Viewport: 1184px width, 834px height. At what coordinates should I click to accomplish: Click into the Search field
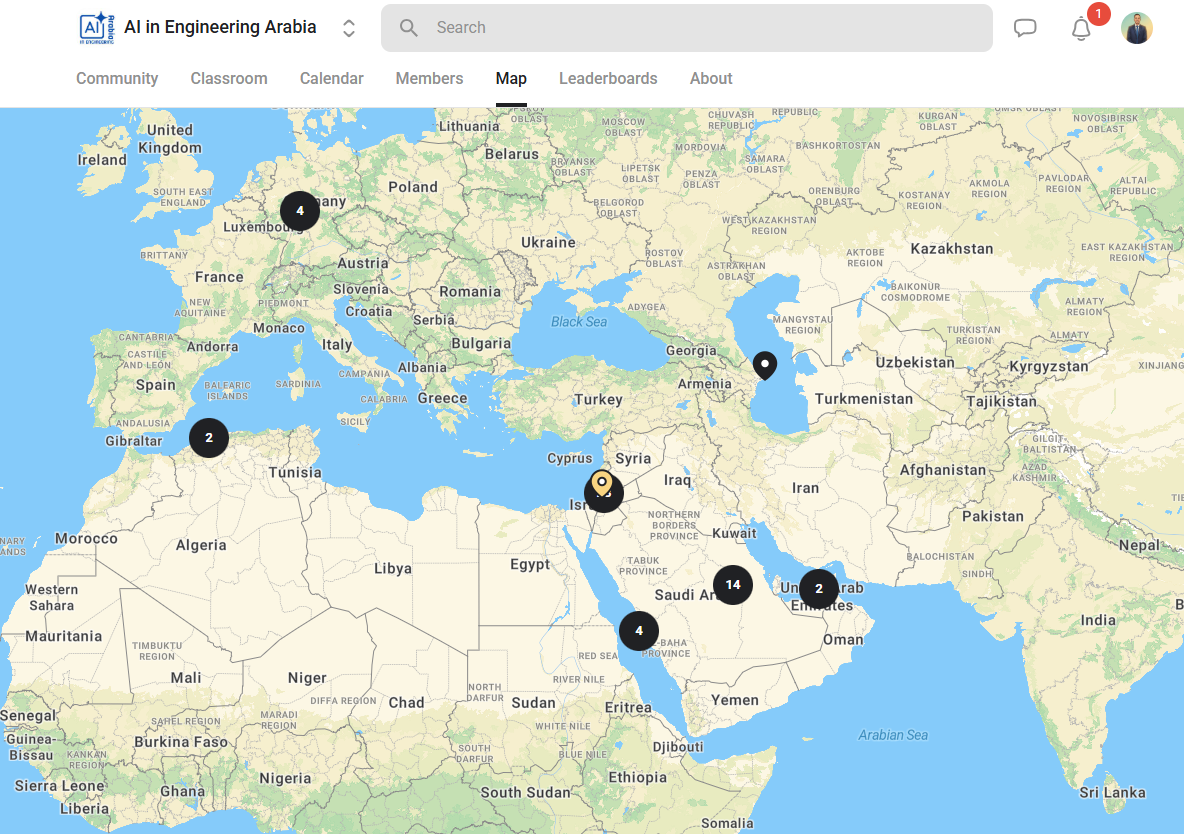click(700, 28)
